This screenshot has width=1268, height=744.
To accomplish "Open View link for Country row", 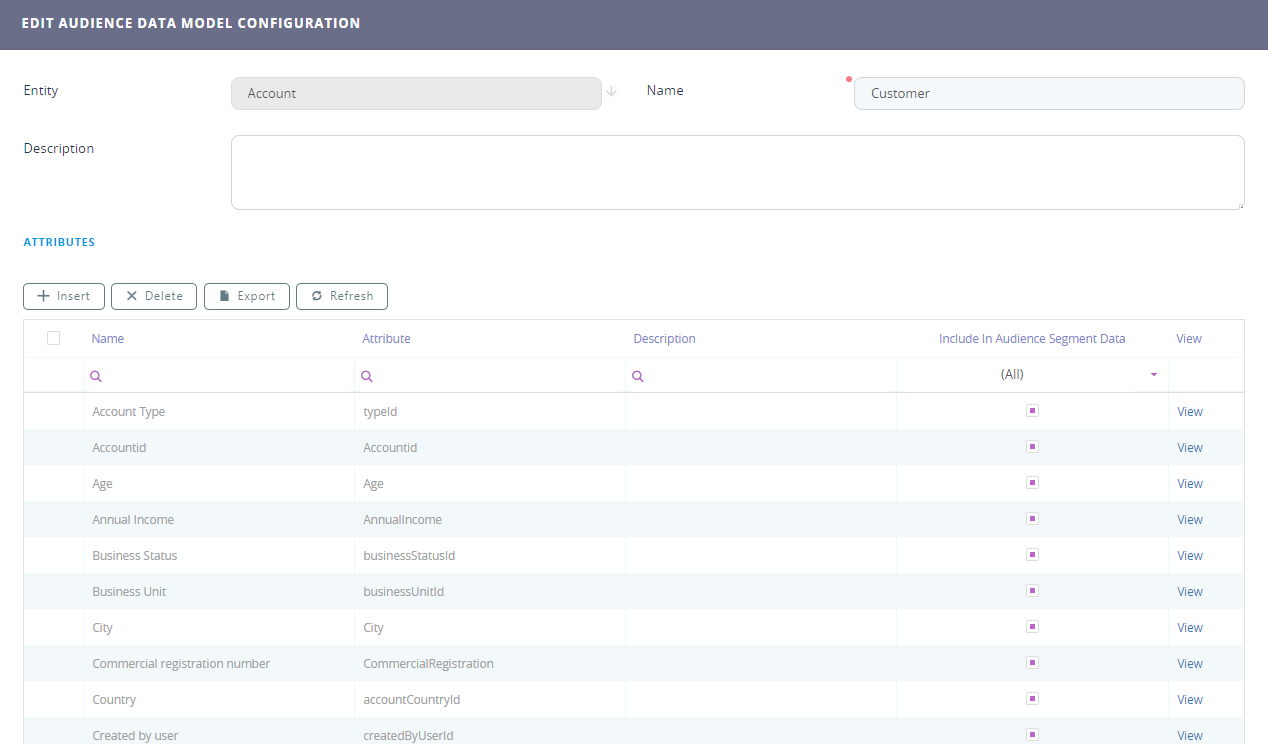I will point(1189,700).
